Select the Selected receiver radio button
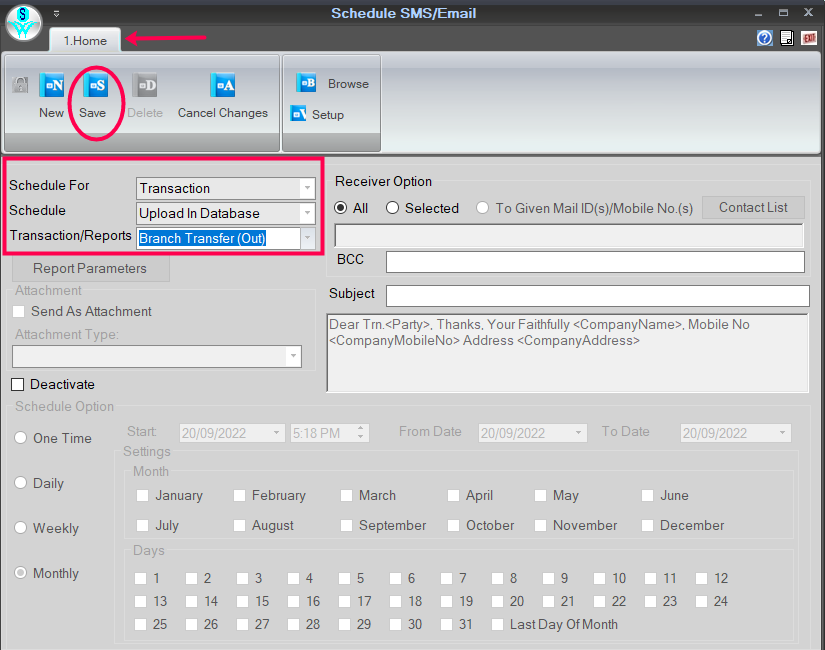This screenshot has width=825, height=650. (393, 208)
